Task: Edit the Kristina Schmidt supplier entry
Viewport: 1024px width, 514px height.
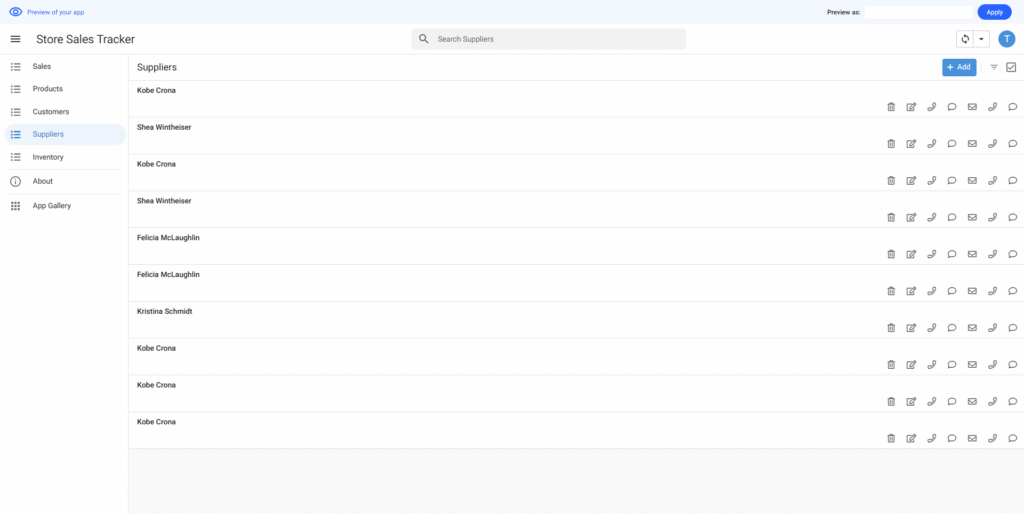Action: tap(911, 328)
